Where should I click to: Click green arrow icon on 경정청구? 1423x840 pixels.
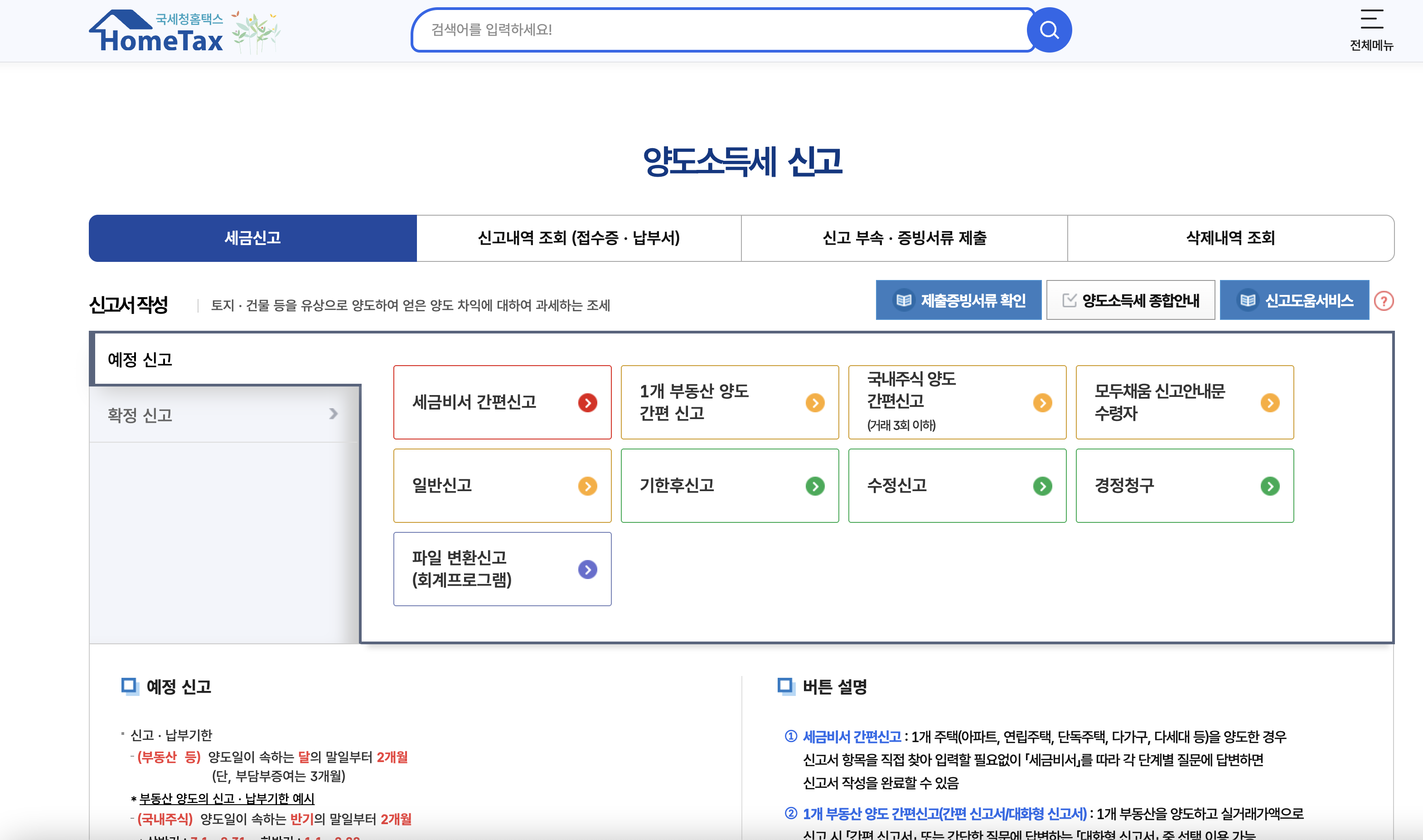click(1270, 486)
